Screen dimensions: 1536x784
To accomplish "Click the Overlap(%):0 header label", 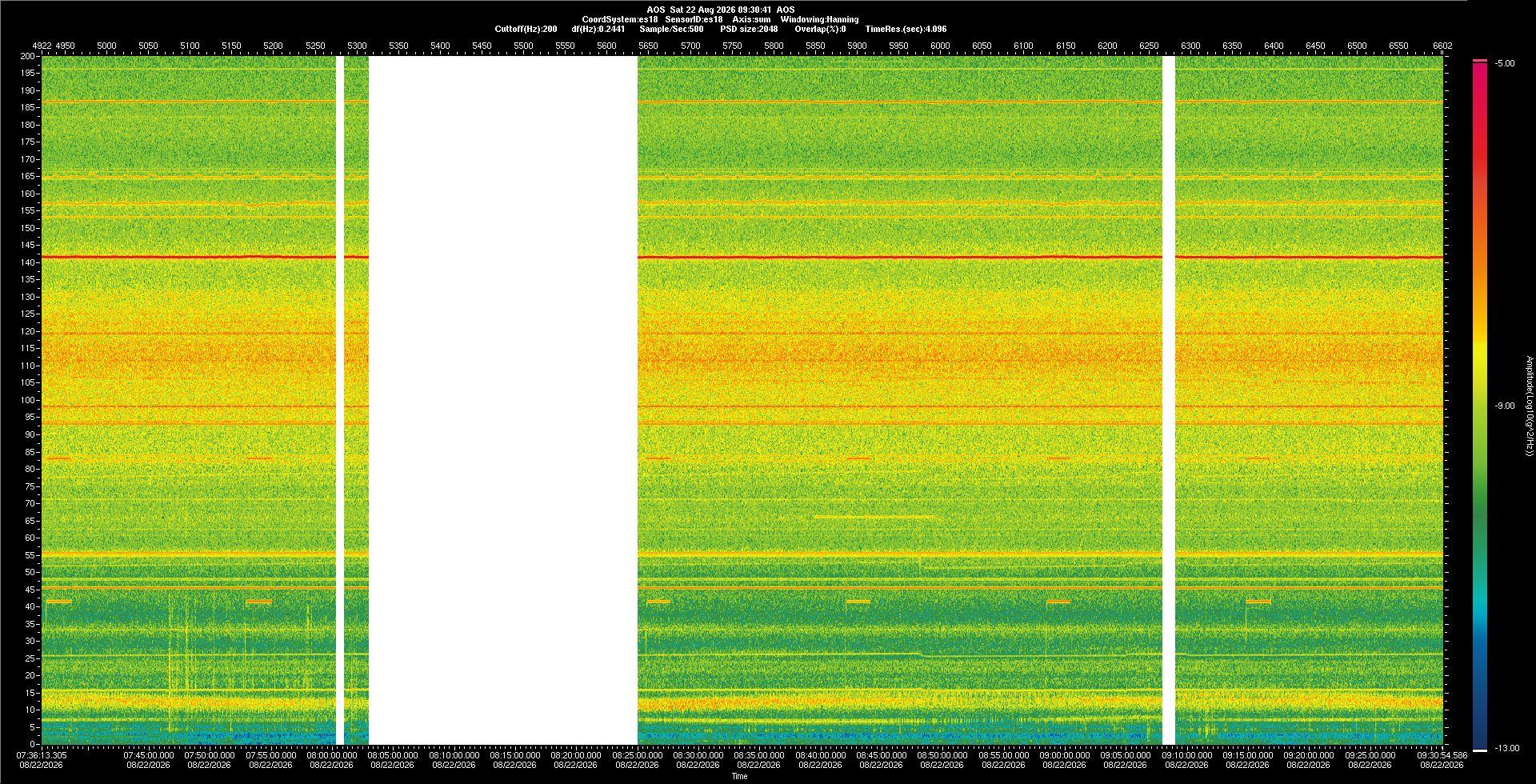I will 820,29.
